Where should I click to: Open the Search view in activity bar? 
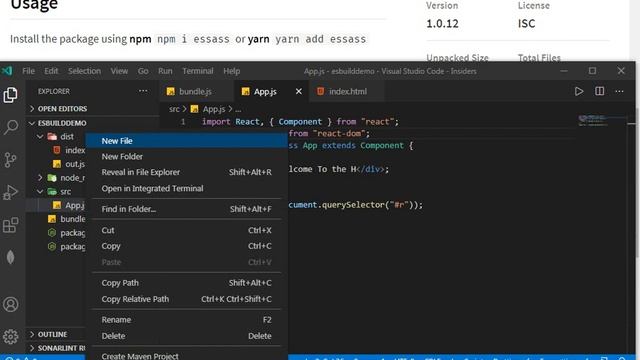11,127
